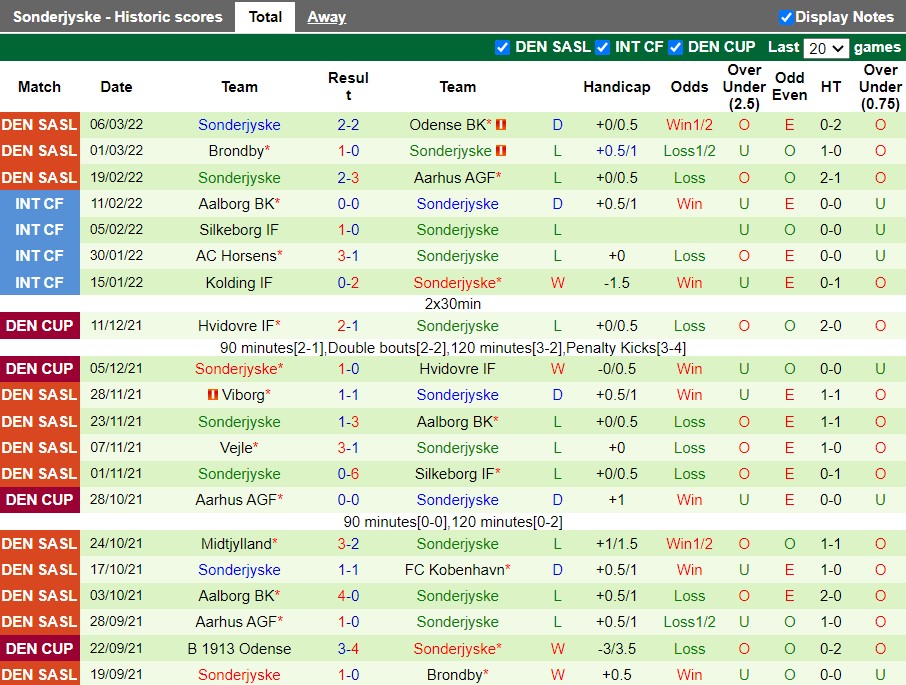The height and width of the screenshot is (685, 906).
Task: Click the Midtjylland team name
Action: [236, 544]
